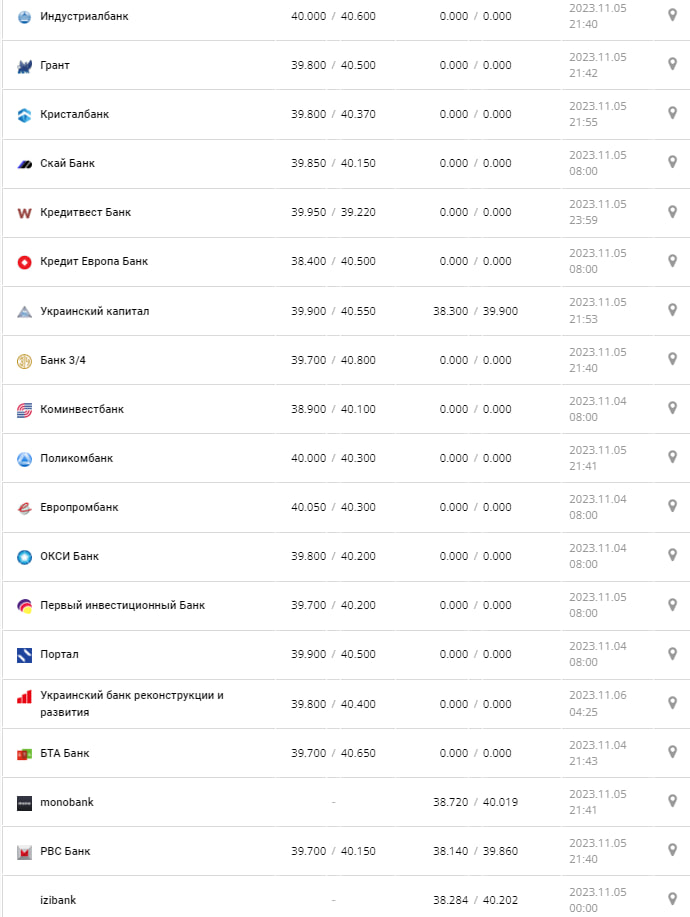This screenshot has width=690, height=917.
Task: Click the Грант bank logo icon
Action: tap(25, 66)
